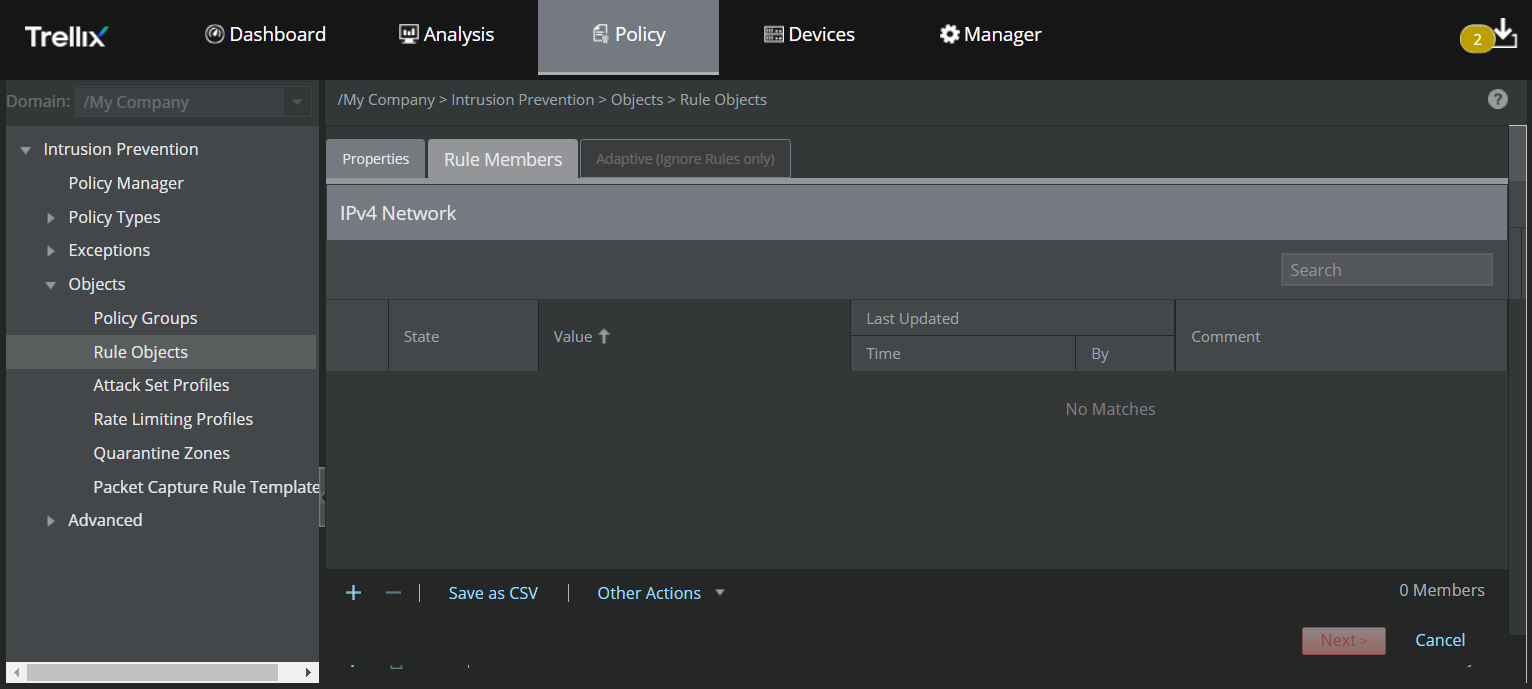Collapse the Intrusion Prevention tree node

26,150
